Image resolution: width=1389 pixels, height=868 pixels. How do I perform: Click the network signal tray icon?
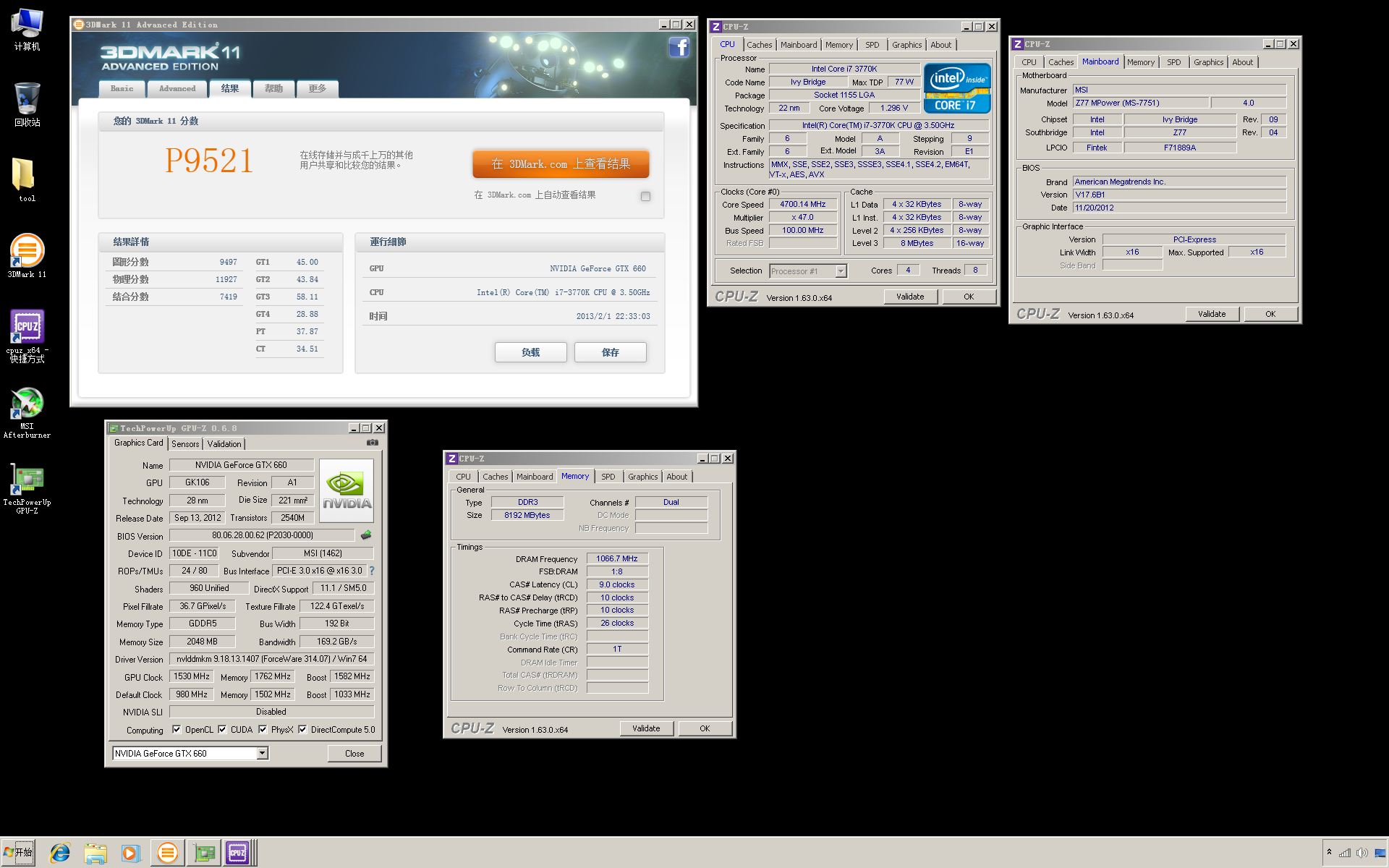coord(1345,853)
